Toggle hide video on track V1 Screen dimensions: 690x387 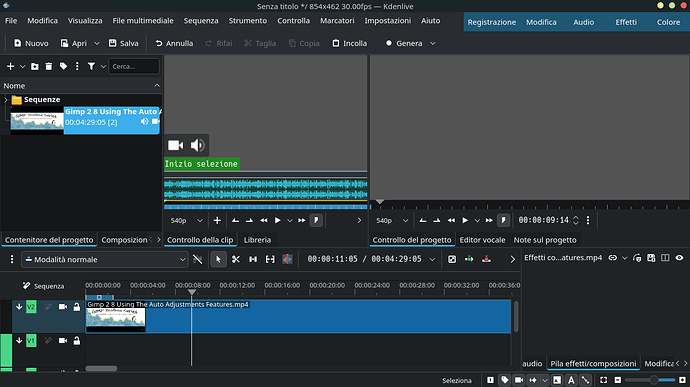click(x=63, y=341)
